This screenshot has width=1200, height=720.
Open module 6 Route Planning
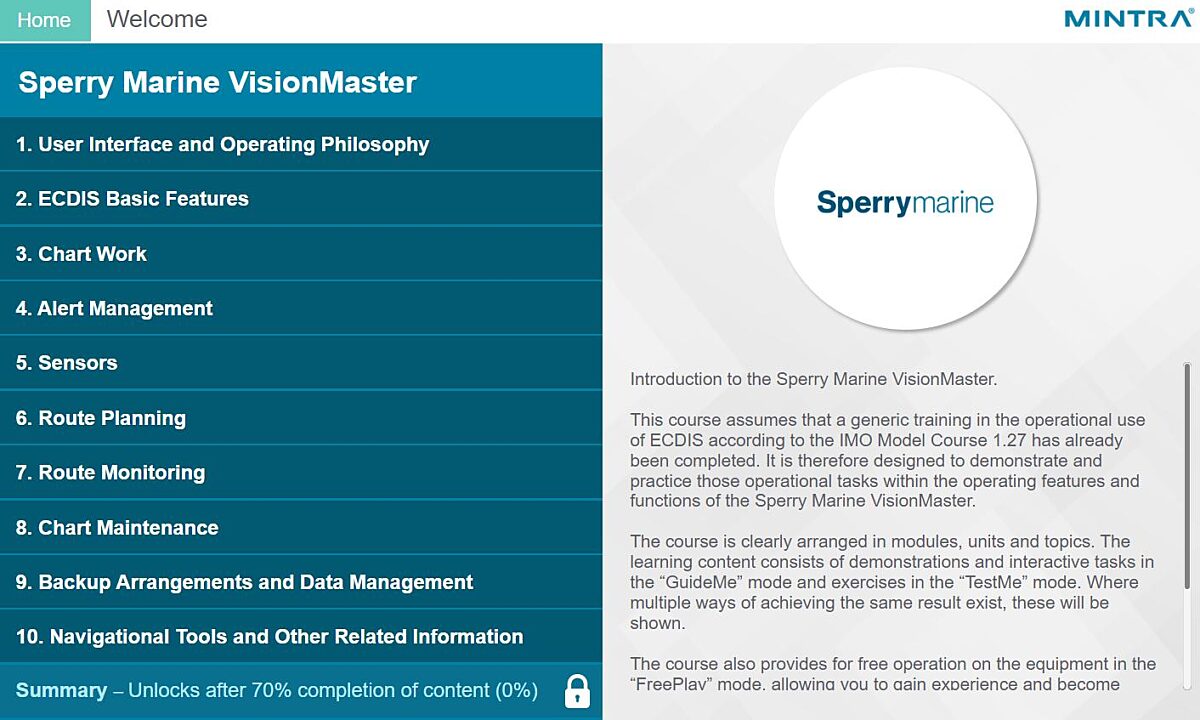(x=301, y=418)
